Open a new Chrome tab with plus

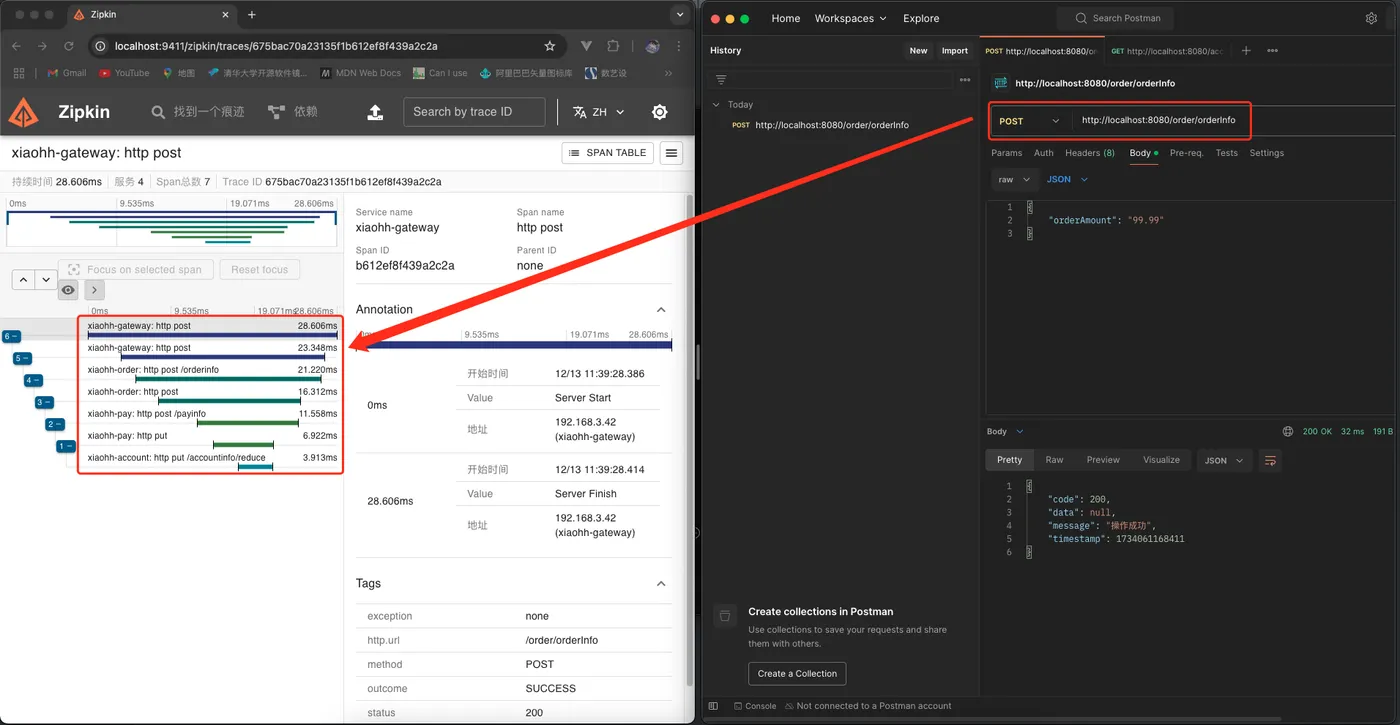pyautogui.click(x=252, y=15)
